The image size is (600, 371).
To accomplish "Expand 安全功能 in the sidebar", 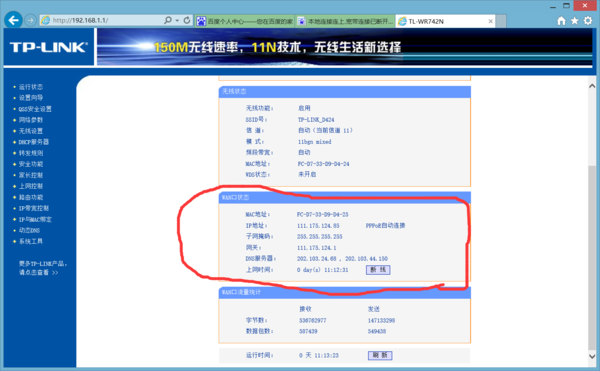I will (31, 164).
